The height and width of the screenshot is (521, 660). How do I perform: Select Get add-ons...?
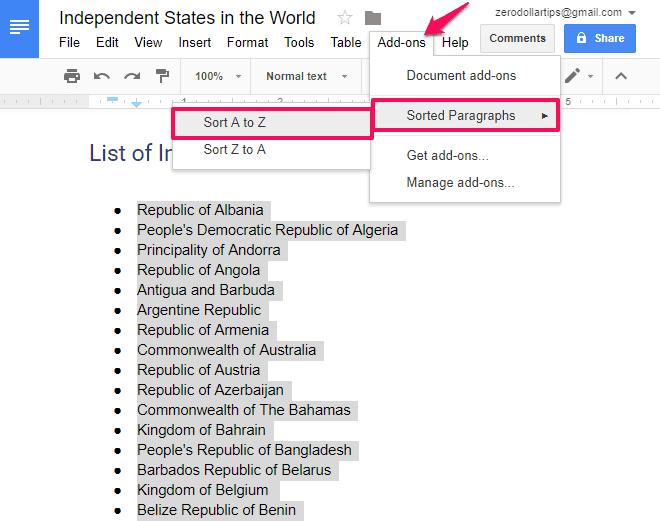click(x=465, y=155)
